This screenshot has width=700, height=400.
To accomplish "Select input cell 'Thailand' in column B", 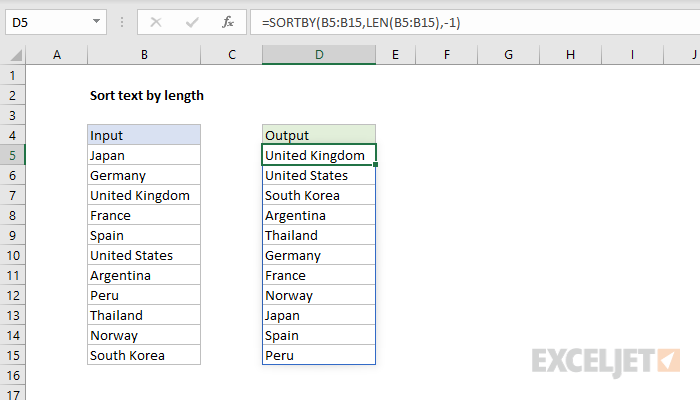I will pos(144,315).
